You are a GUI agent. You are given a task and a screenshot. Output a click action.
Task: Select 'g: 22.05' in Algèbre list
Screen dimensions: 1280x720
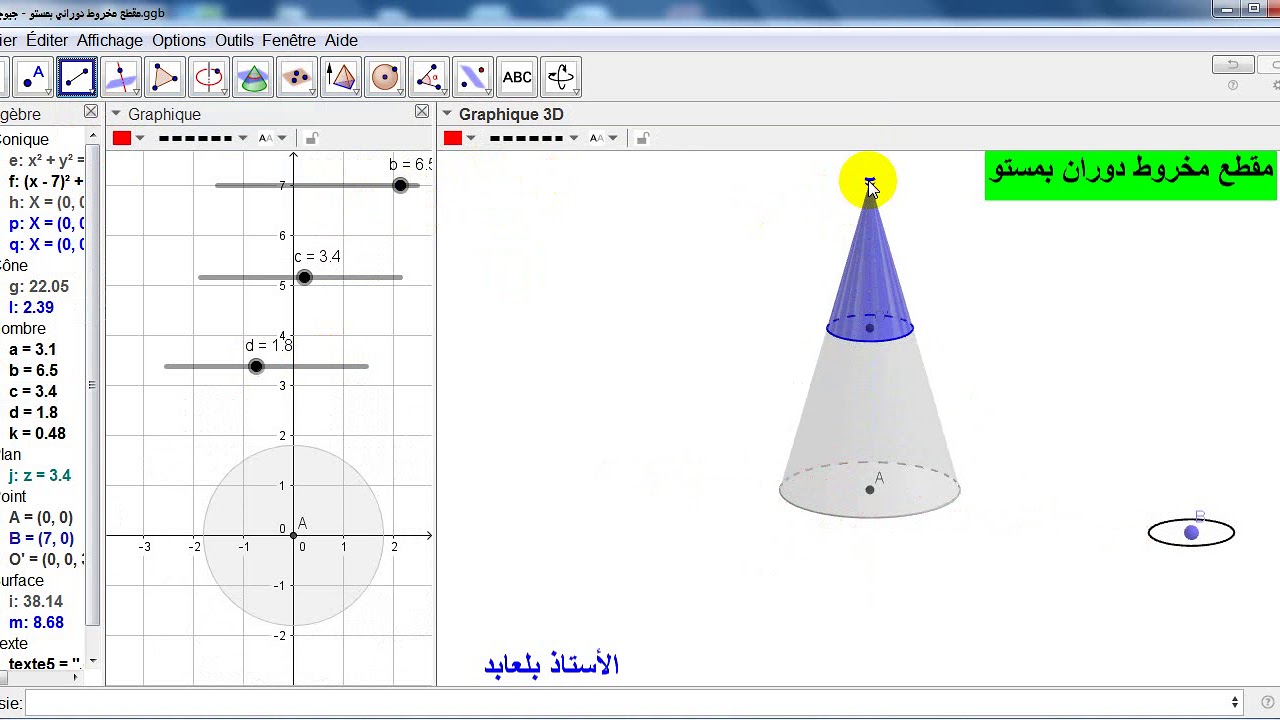39,286
